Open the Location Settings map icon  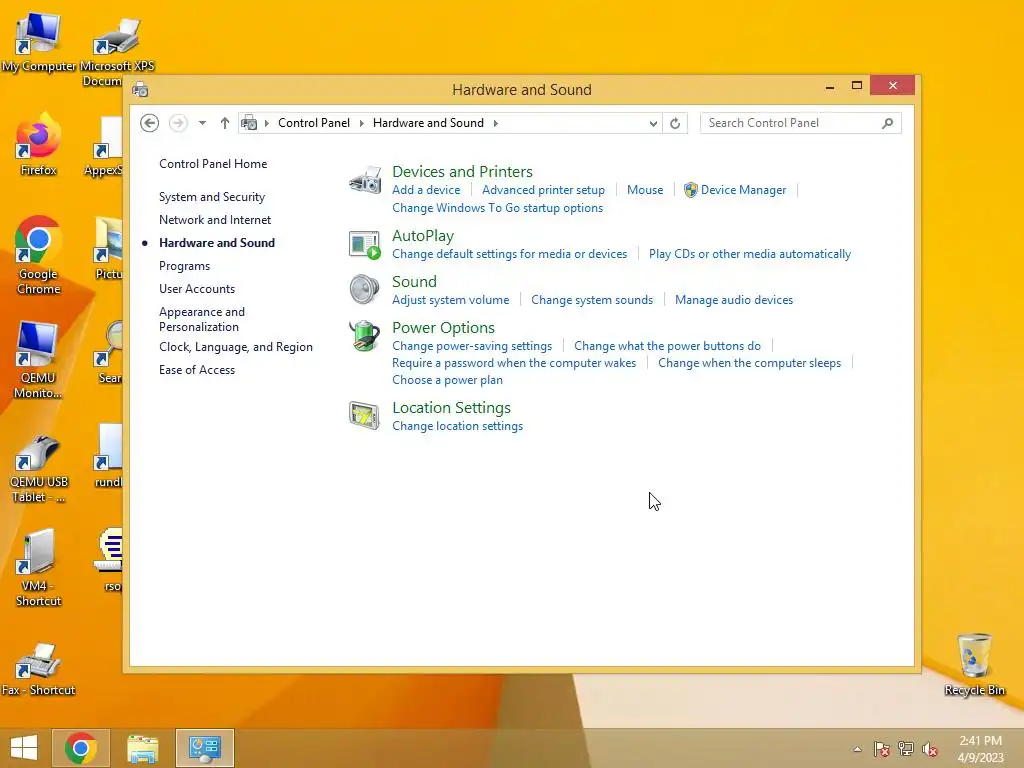point(364,415)
